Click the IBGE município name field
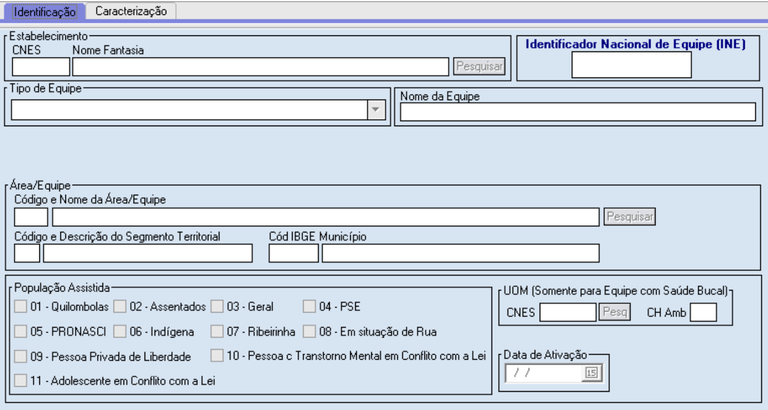768x410 pixels. tap(460, 254)
